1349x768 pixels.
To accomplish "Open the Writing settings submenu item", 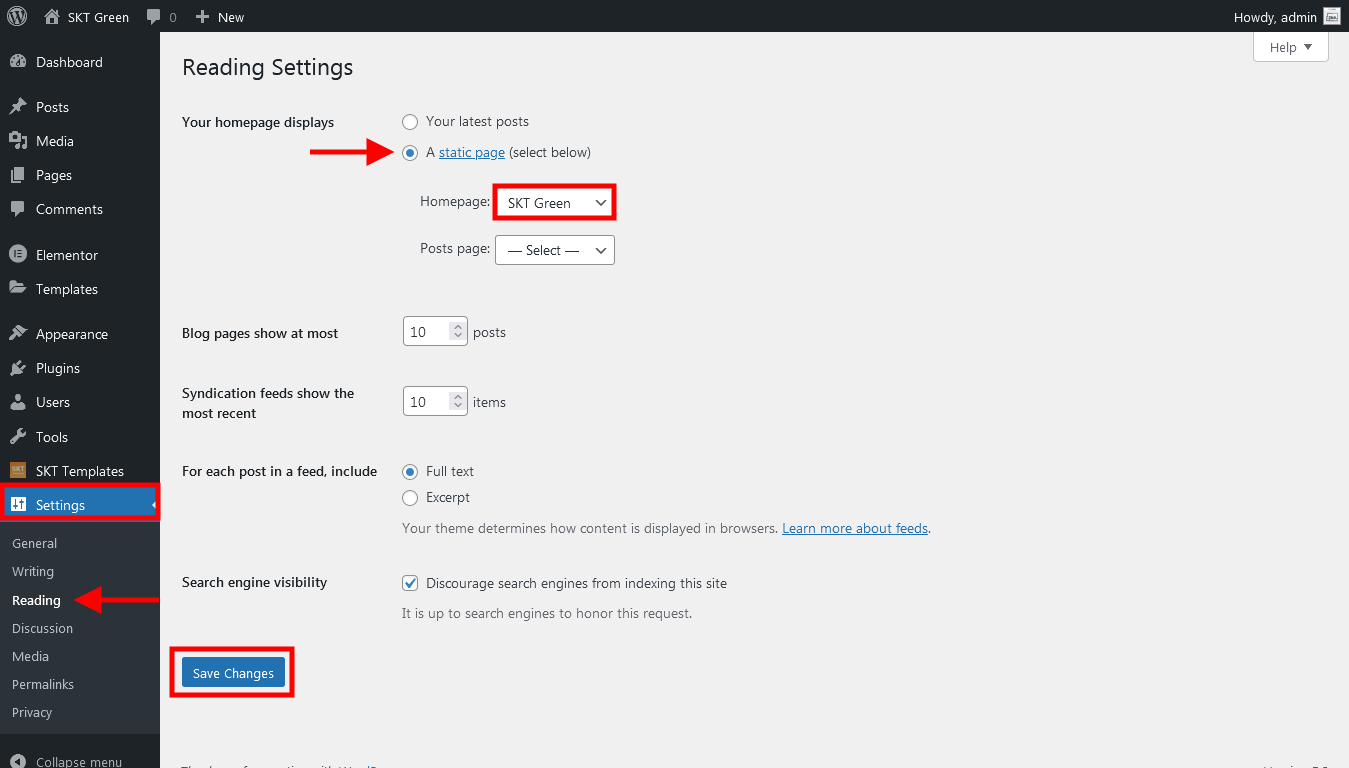I will 33,571.
